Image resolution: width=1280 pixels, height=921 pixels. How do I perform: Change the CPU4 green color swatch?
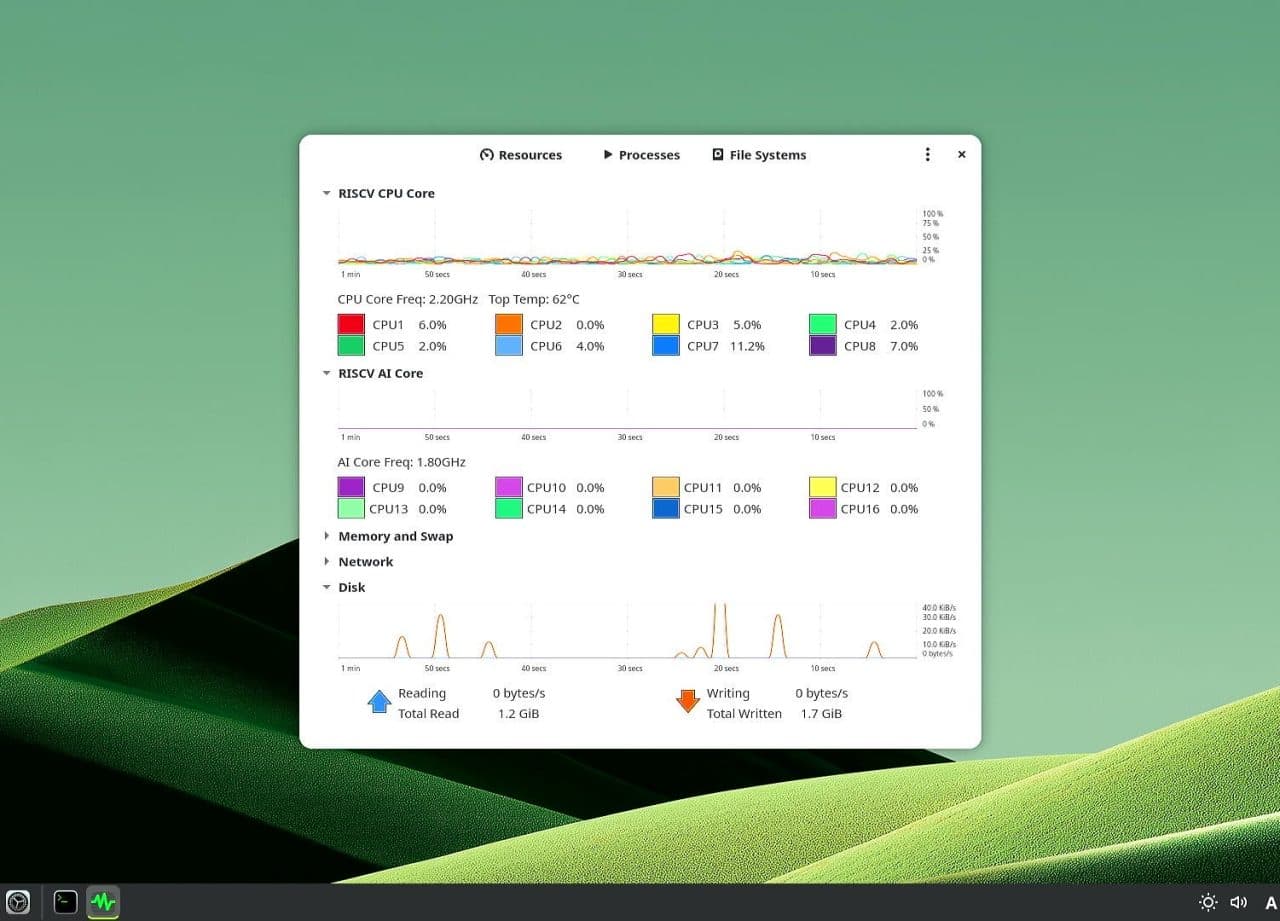(823, 325)
